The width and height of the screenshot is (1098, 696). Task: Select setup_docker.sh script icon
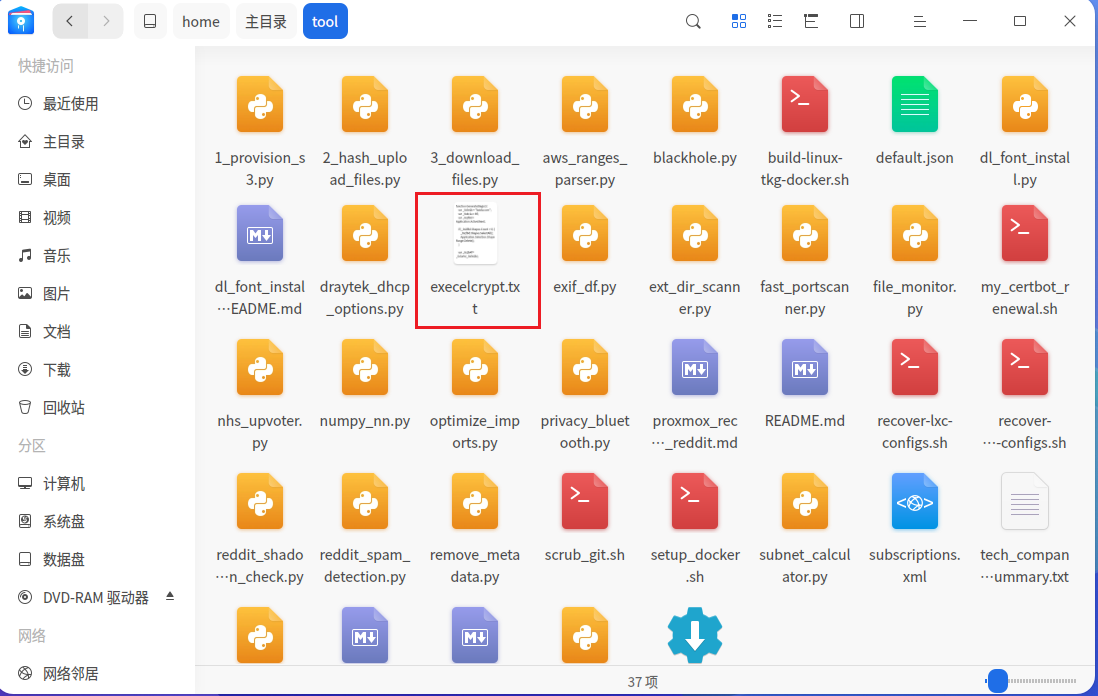tap(695, 501)
